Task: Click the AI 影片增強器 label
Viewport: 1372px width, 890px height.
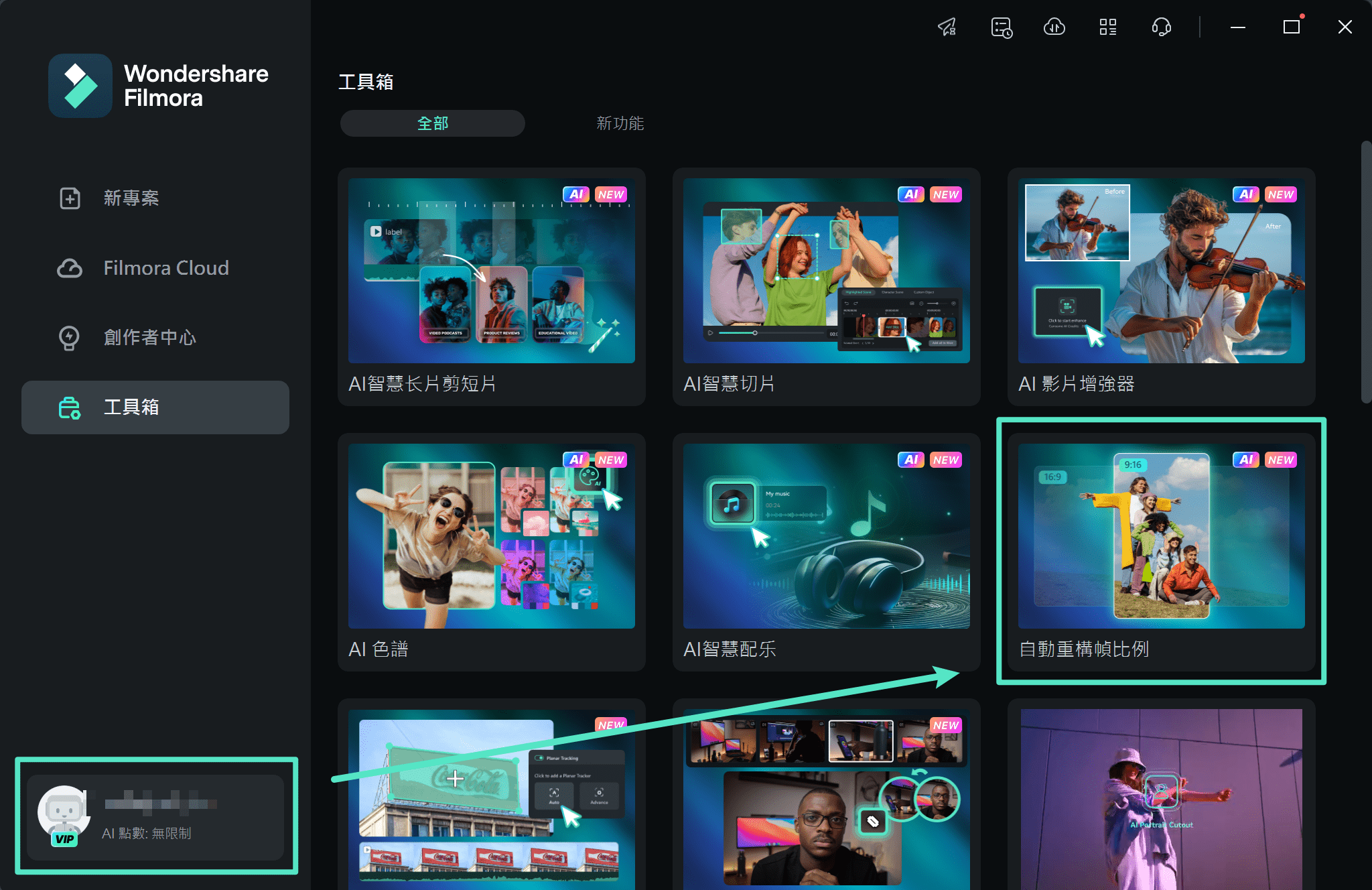Action: coord(1077,384)
